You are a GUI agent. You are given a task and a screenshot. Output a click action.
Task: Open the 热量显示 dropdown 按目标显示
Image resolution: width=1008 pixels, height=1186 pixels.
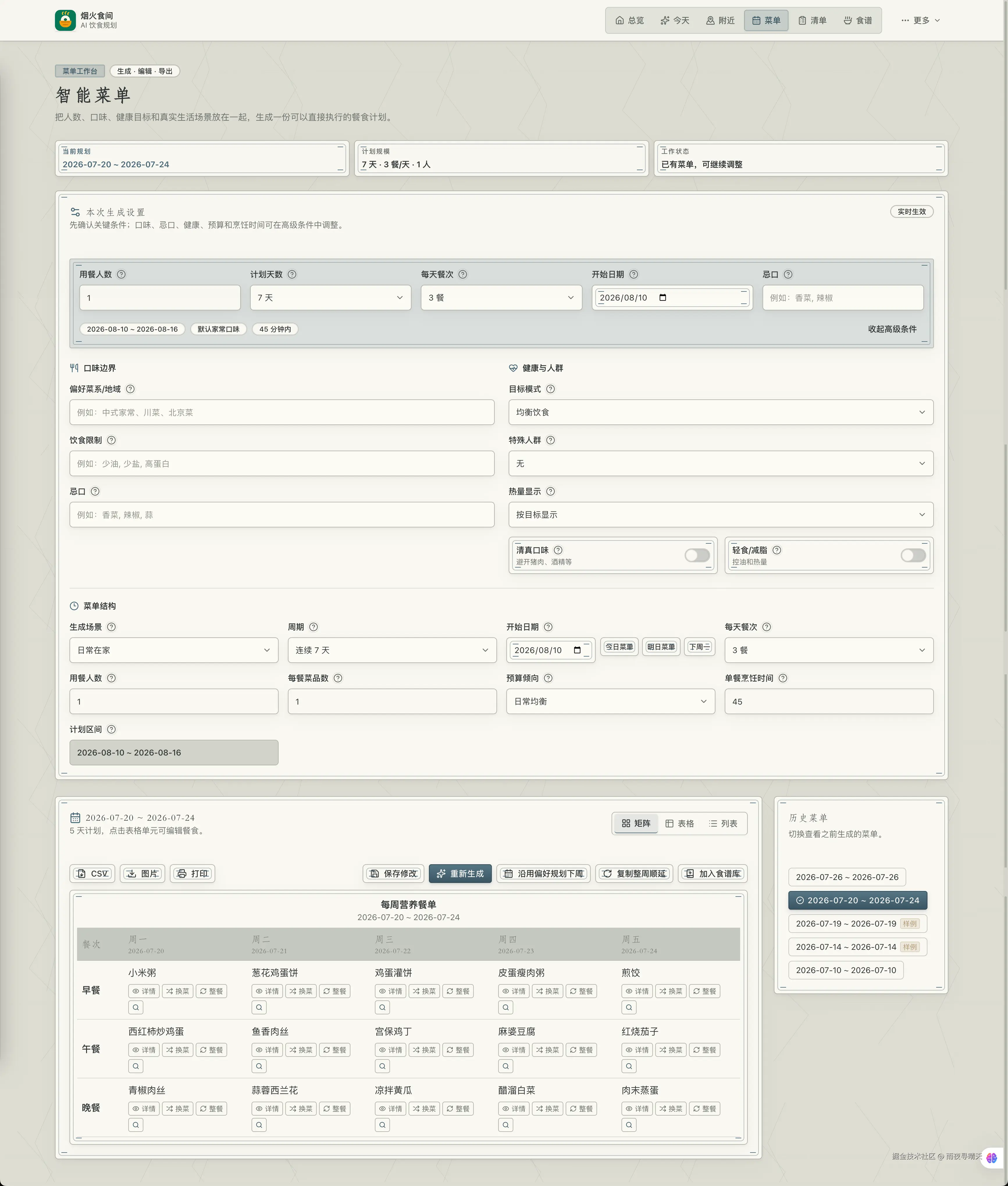721,515
